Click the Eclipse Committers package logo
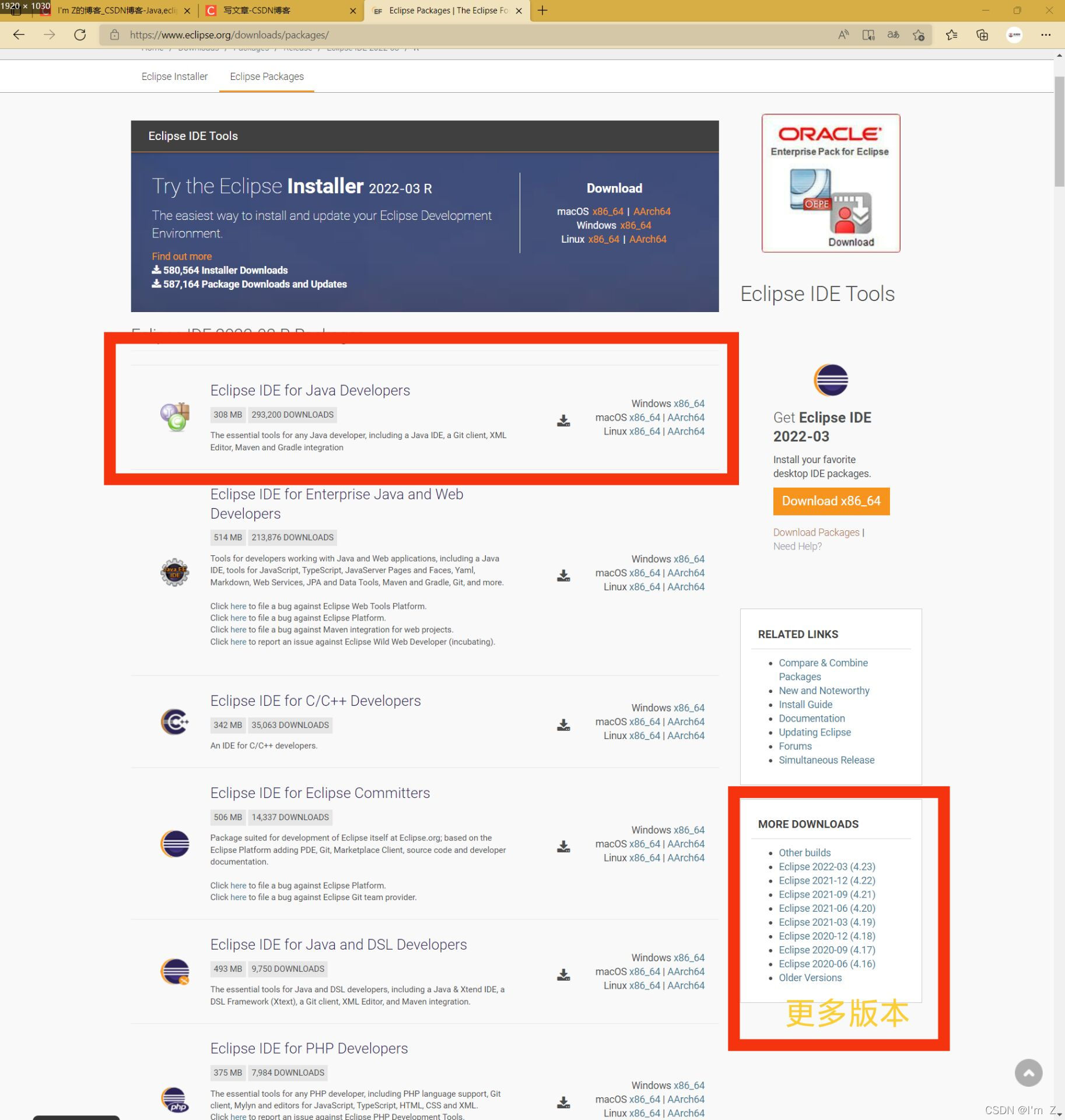Image resolution: width=1065 pixels, height=1120 pixels. [175, 843]
